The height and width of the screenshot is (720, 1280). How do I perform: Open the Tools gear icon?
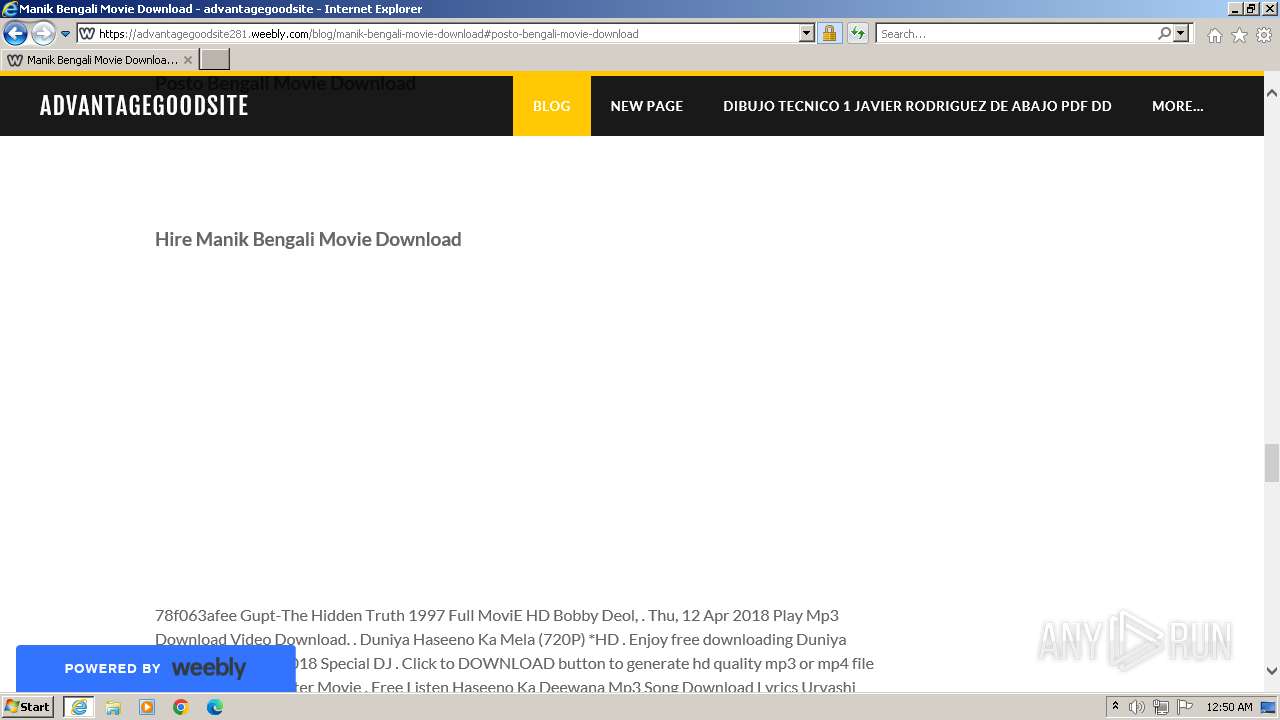pos(1264,35)
